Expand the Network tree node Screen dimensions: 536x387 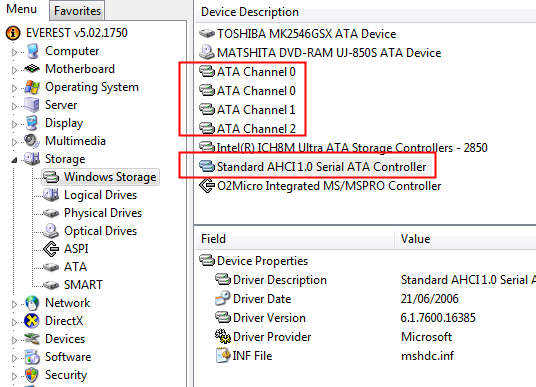14,304
